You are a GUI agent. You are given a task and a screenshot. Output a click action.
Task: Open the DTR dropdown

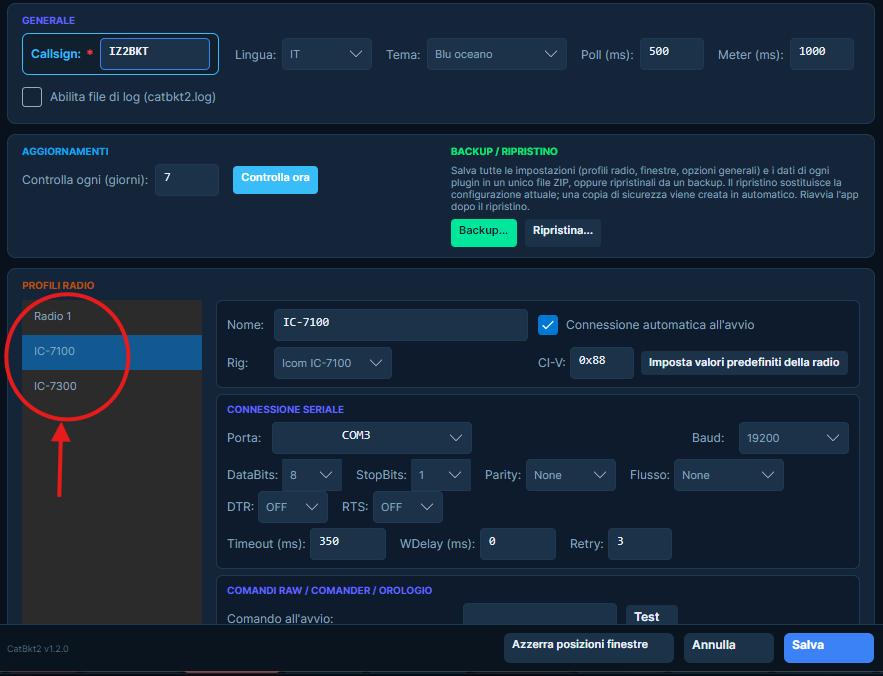pyautogui.click(x=293, y=507)
